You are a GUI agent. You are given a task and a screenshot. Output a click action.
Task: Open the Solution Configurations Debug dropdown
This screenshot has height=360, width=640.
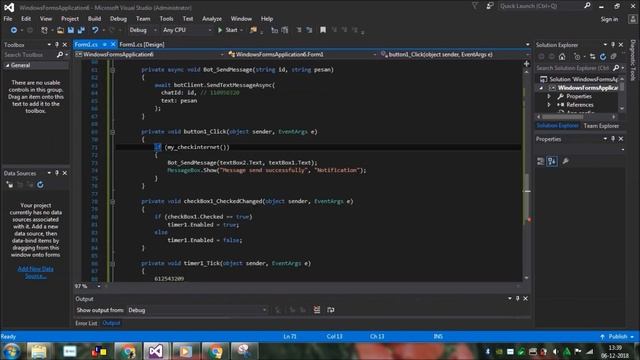click(142, 30)
